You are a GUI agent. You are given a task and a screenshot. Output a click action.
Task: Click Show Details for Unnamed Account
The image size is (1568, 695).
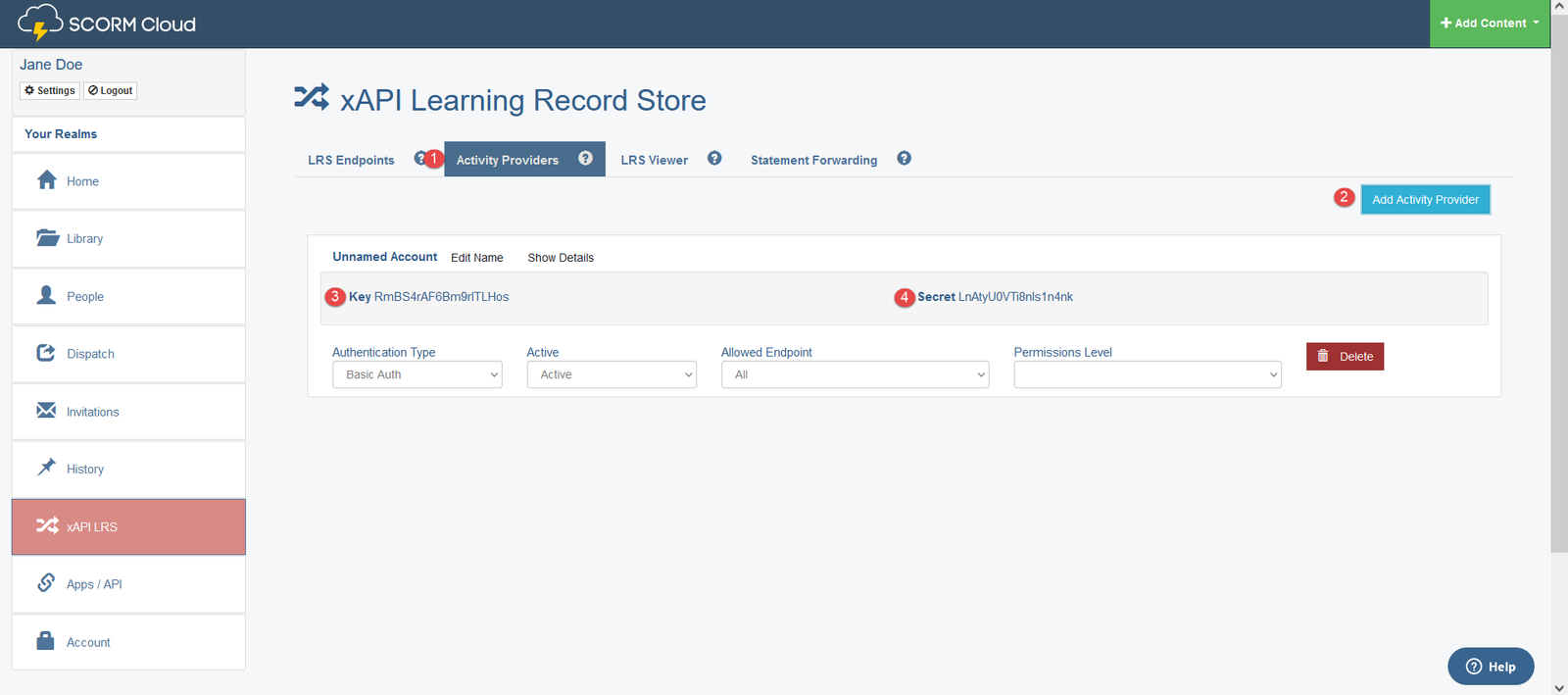(x=561, y=258)
